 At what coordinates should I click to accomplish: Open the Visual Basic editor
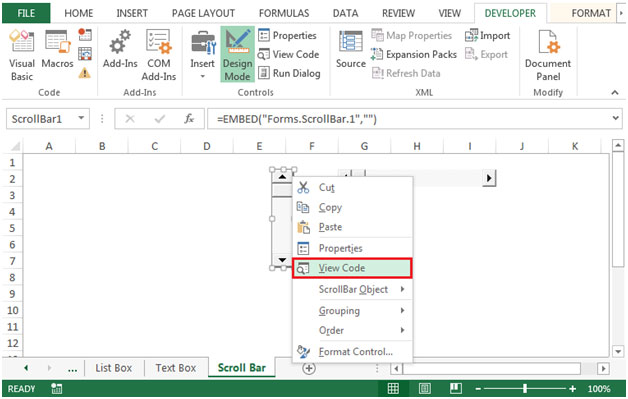[x=22, y=55]
